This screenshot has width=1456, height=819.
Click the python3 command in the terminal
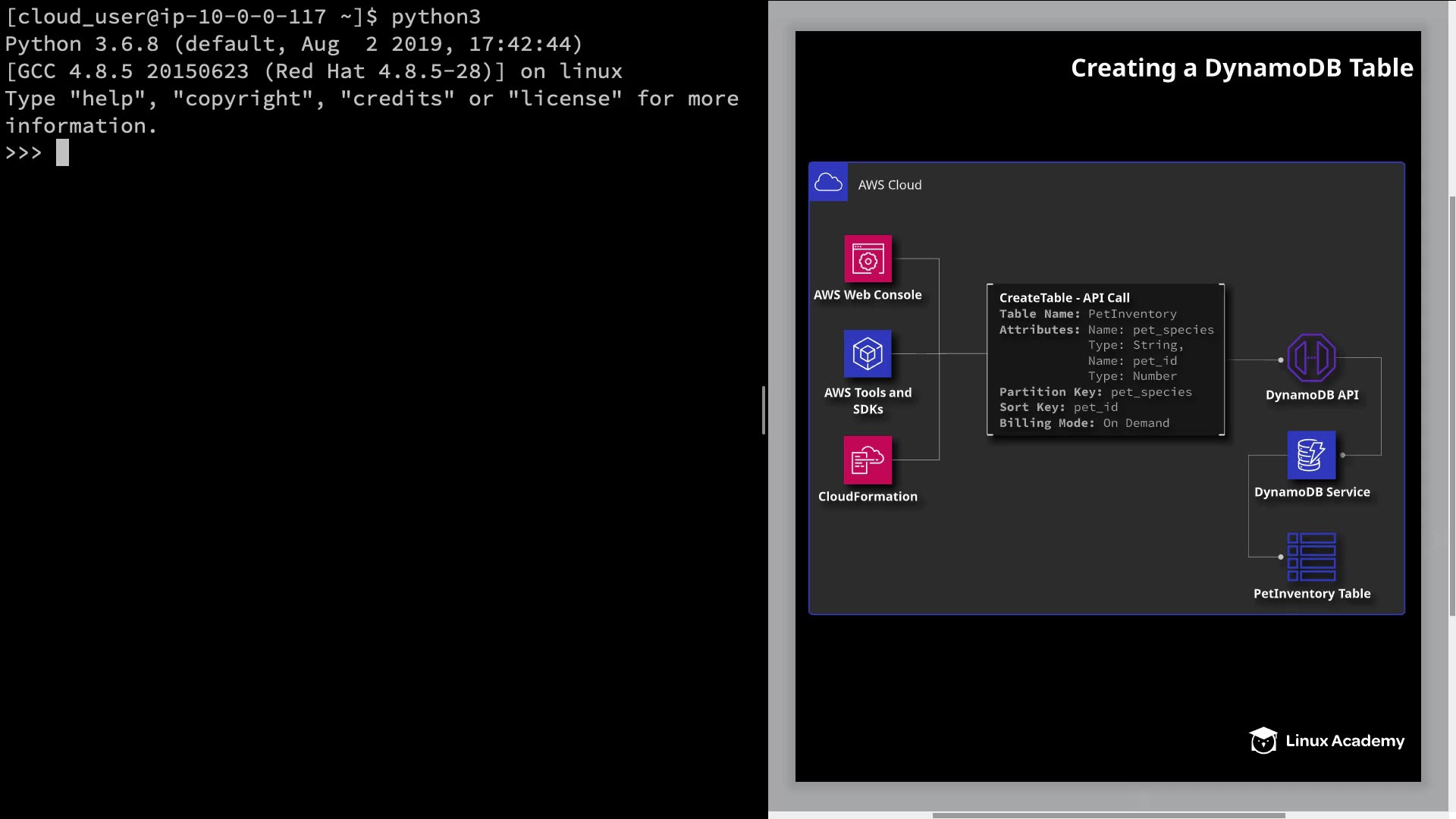(x=435, y=17)
